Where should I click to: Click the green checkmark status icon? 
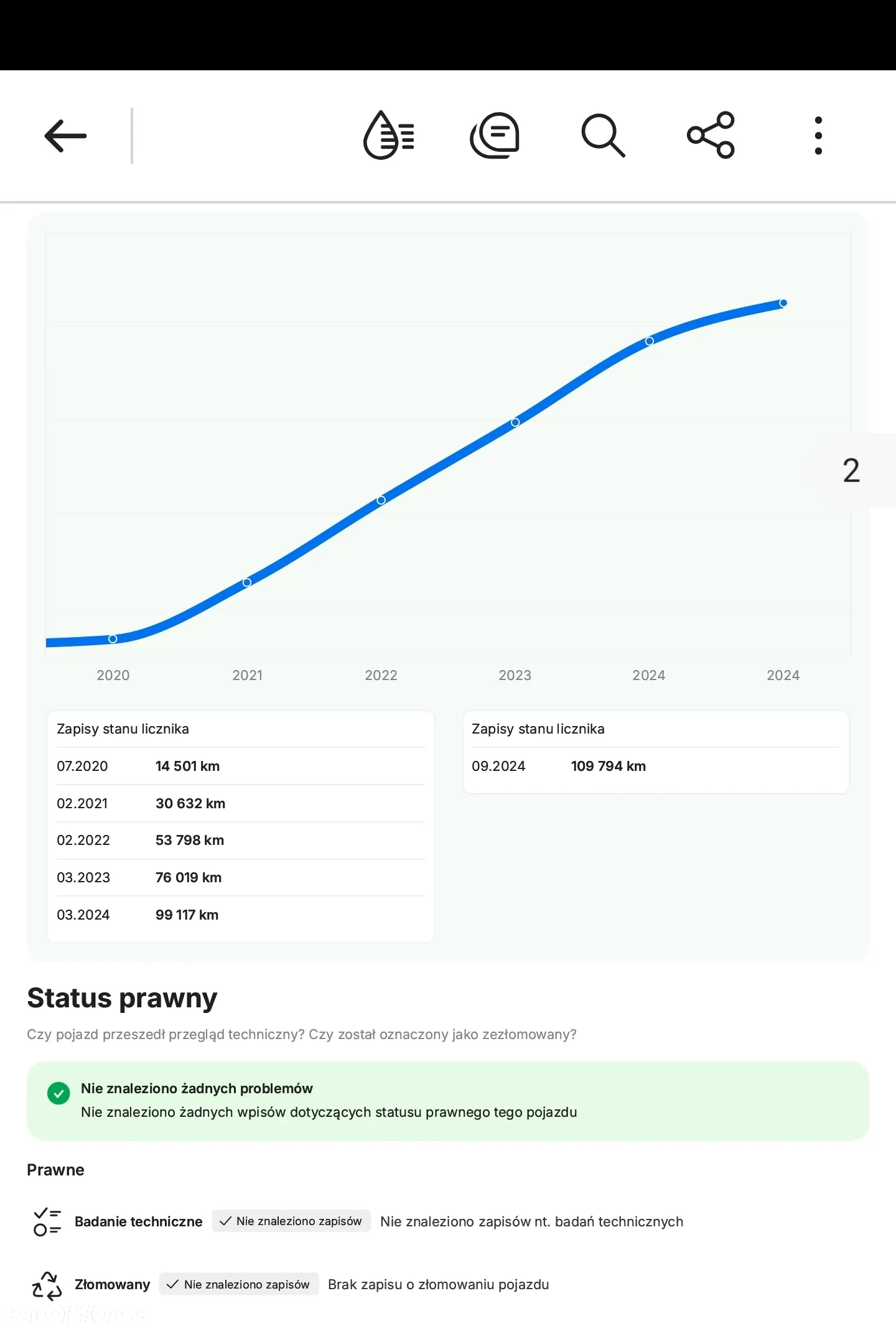click(58, 1093)
